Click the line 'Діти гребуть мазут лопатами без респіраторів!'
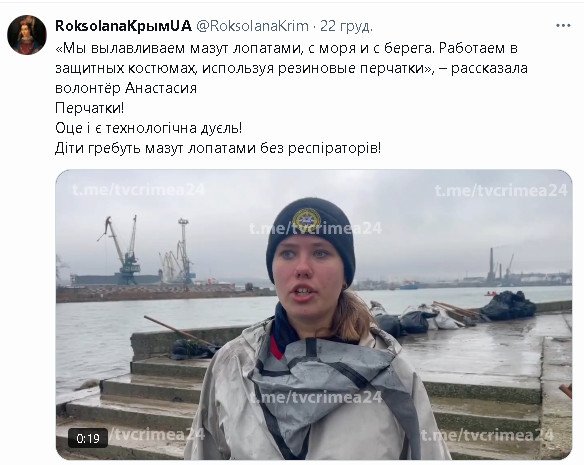The height and width of the screenshot is (465, 584). [x=218, y=148]
